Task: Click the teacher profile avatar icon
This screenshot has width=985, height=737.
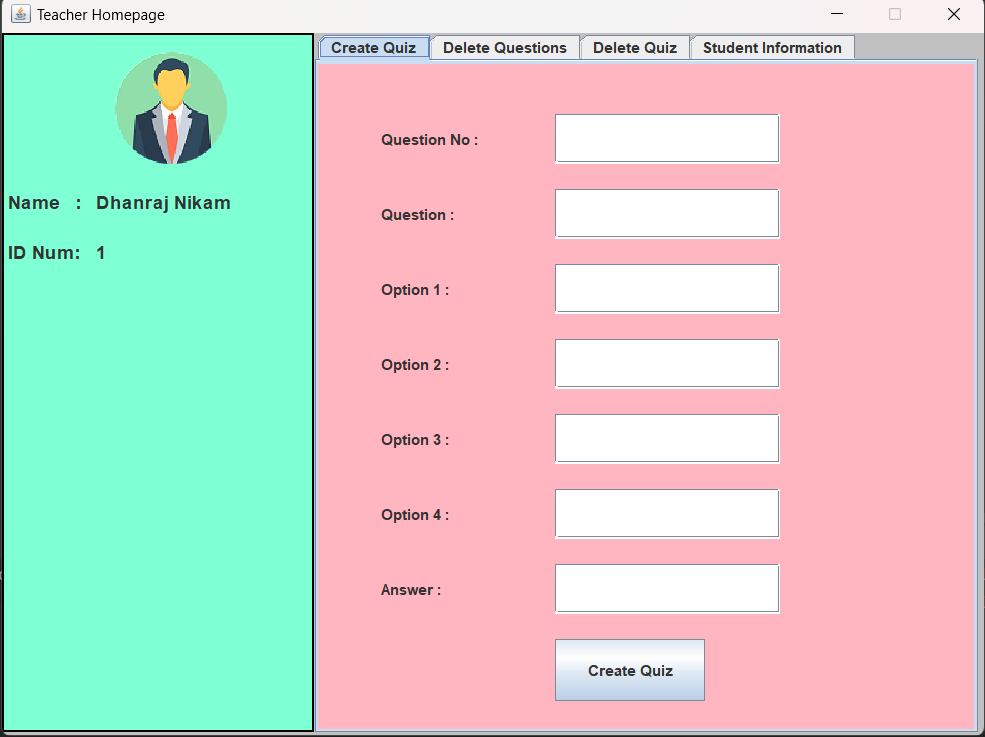Action: [172, 107]
